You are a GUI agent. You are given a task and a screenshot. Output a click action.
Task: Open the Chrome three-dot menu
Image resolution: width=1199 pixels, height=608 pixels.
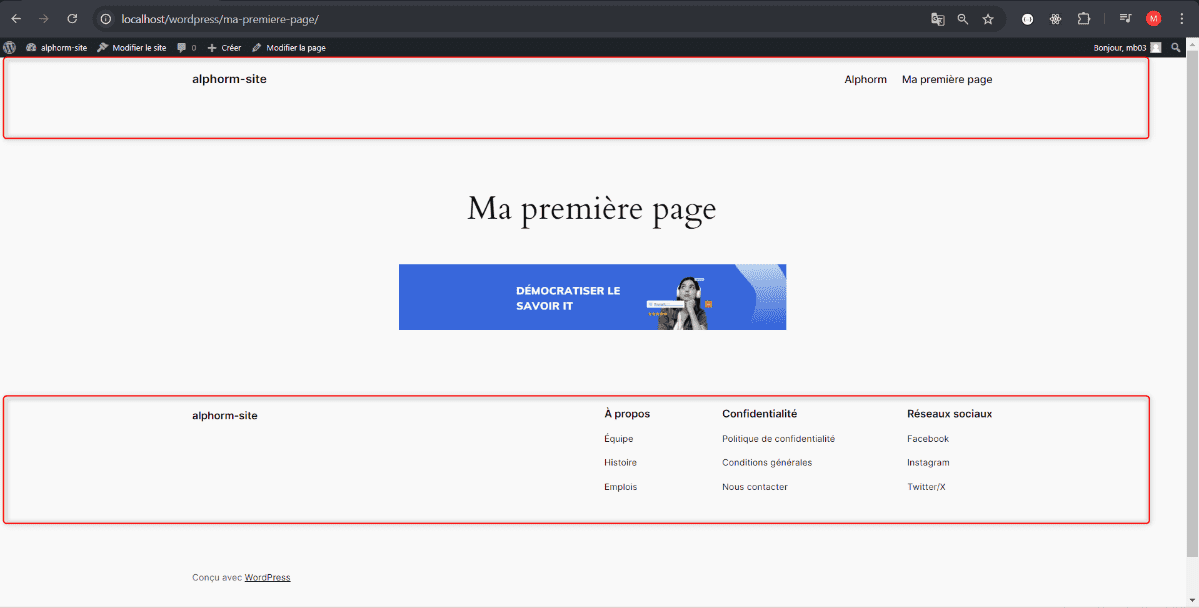(1181, 19)
